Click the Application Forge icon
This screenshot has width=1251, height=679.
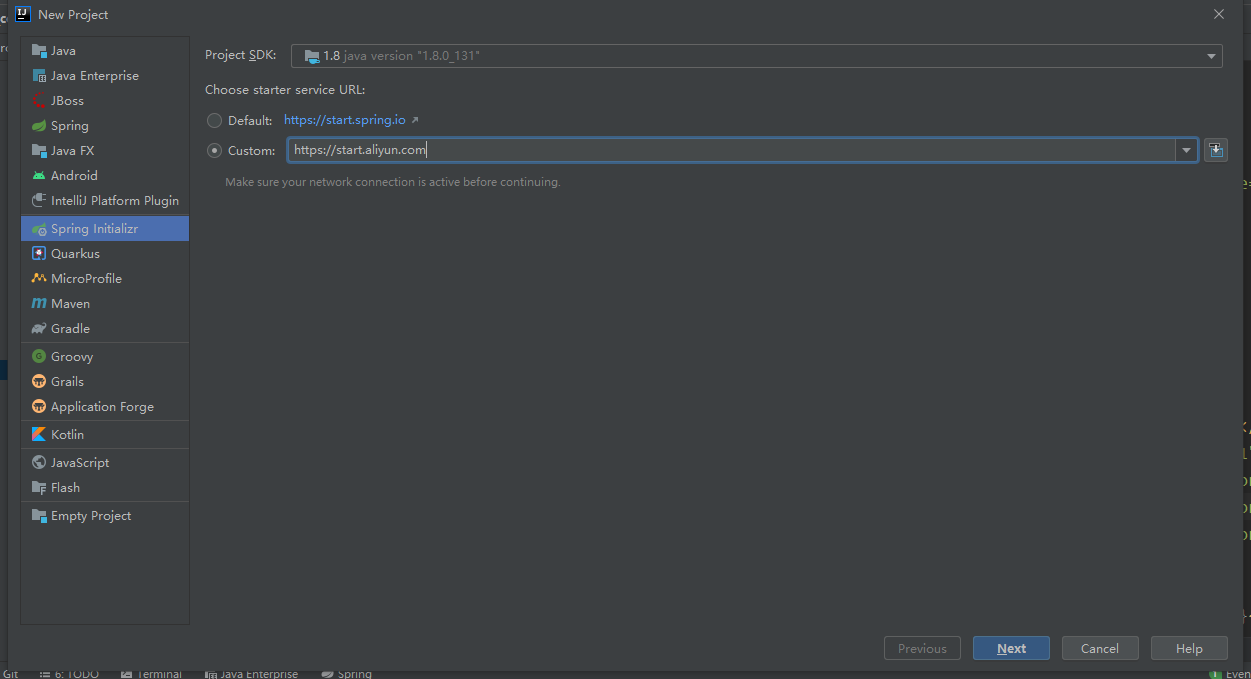coord(39,406)
